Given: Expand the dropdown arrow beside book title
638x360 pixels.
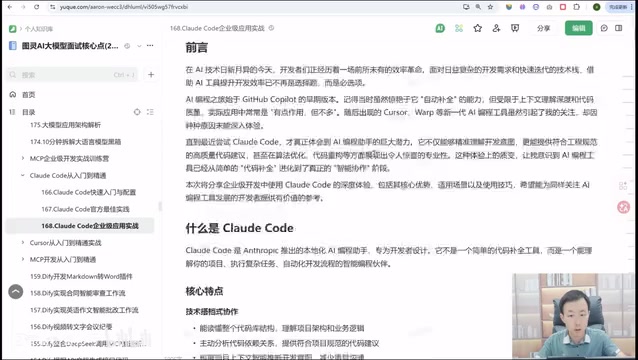Looking at the screenshot, I should [139, 46].
